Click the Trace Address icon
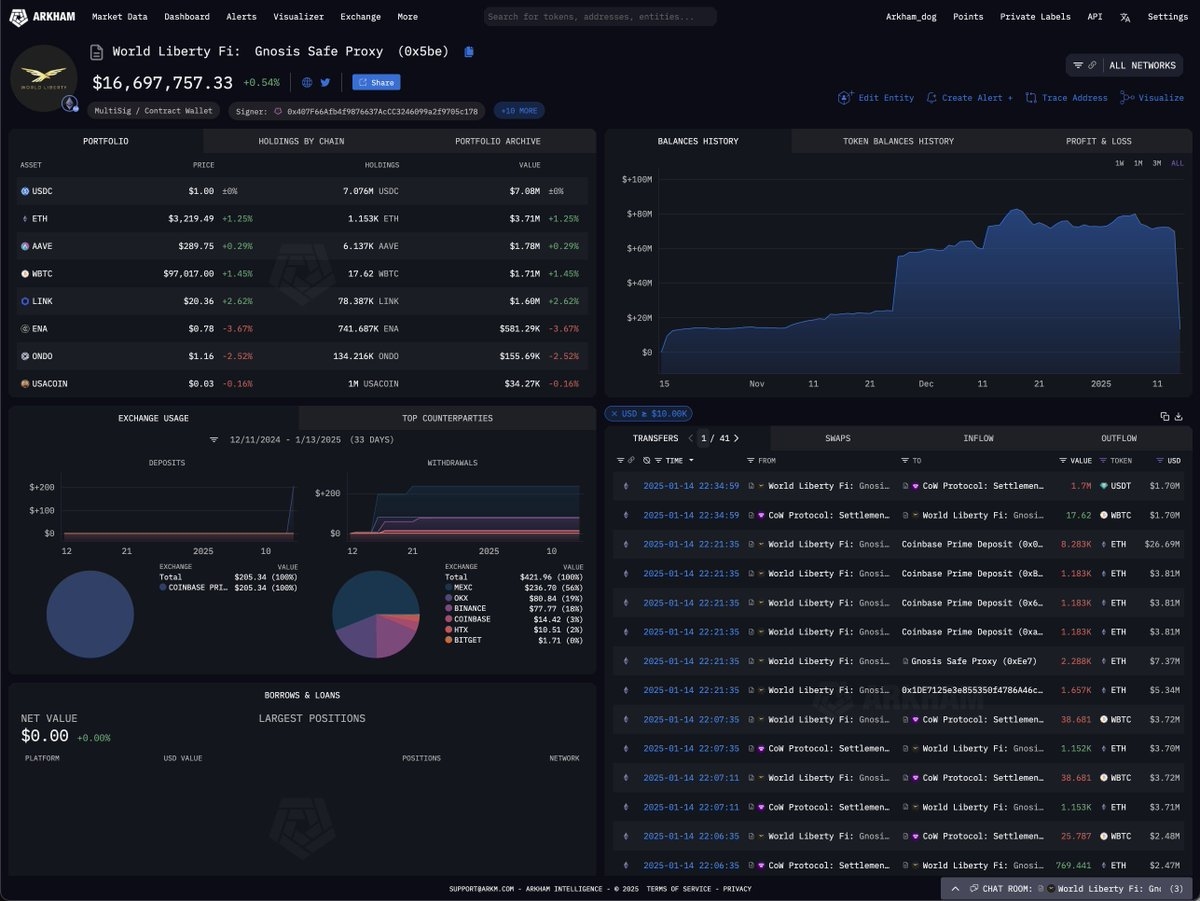Screen dimensions: 1200x901 (1031, 98)
